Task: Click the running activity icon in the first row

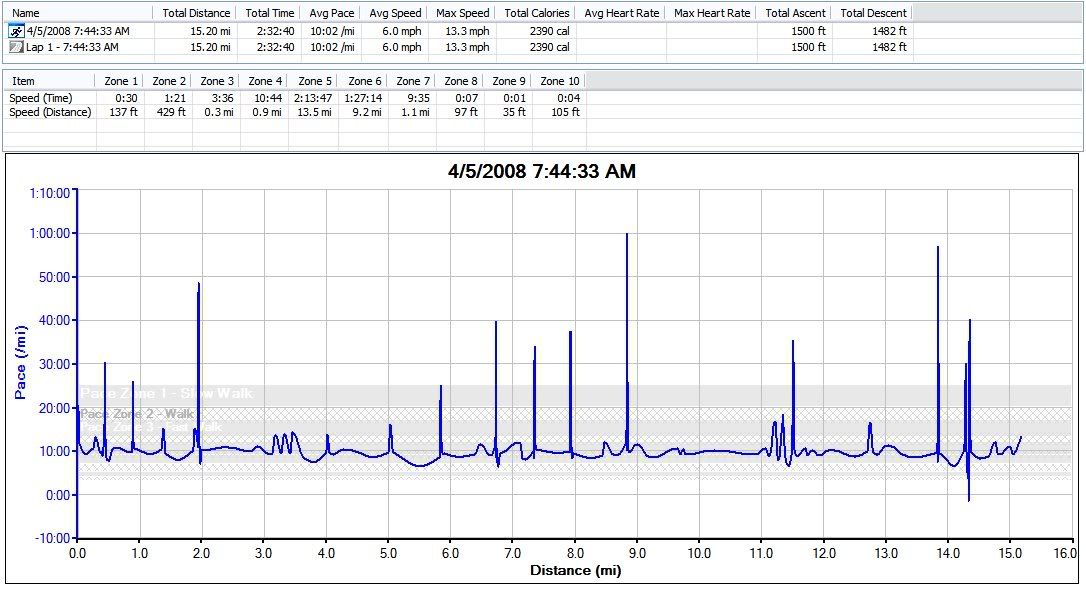Action: (x=16, y=31)
